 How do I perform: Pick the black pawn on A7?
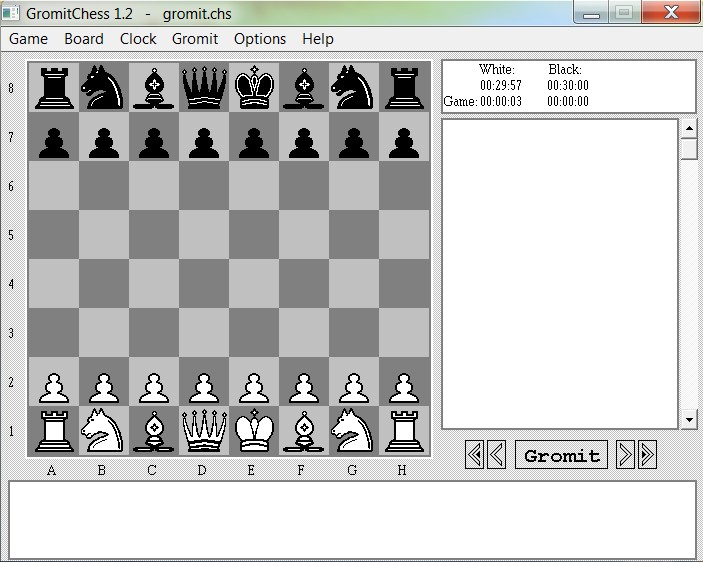(54, 143)
